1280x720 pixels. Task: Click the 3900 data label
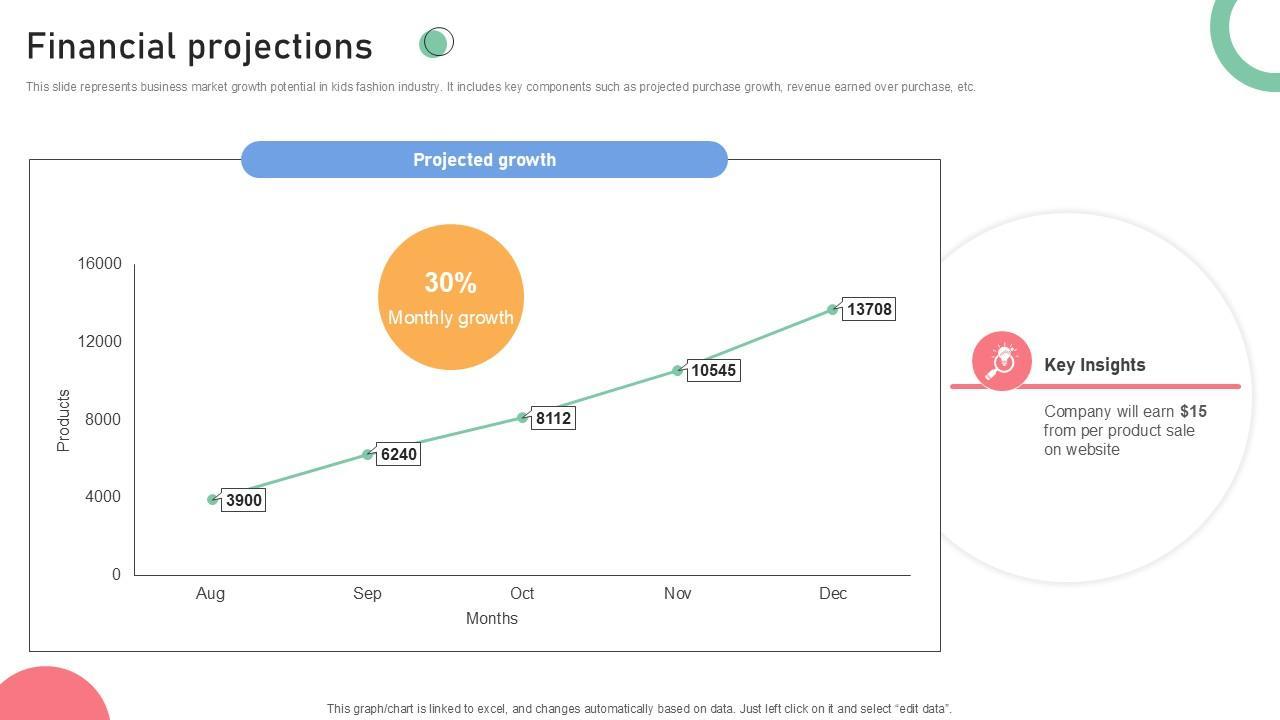[x=244, y=500]
